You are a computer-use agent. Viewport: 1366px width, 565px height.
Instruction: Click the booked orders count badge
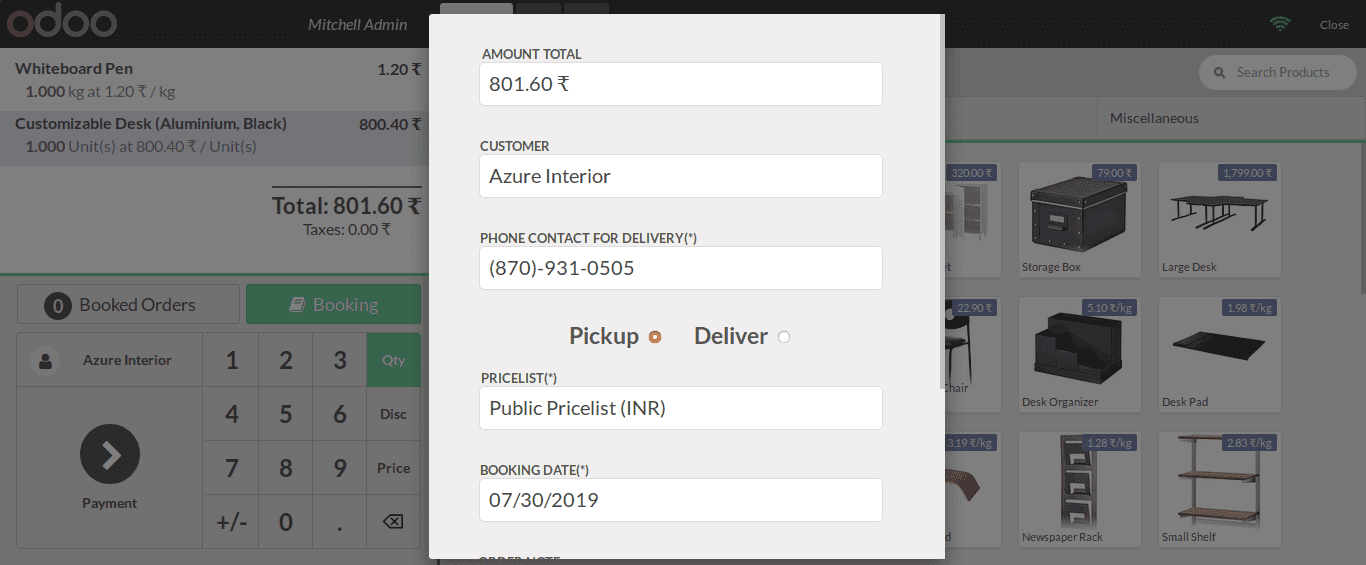coord(57,306)
